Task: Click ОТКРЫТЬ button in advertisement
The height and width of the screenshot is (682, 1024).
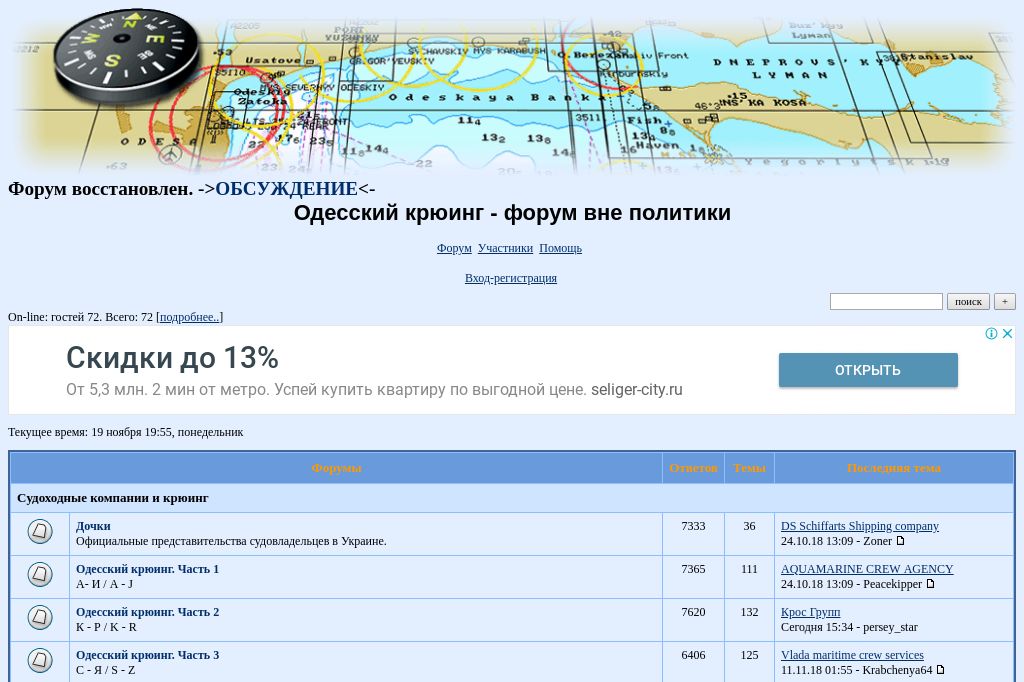Action: pyautogui.click(x=868, y=370)
